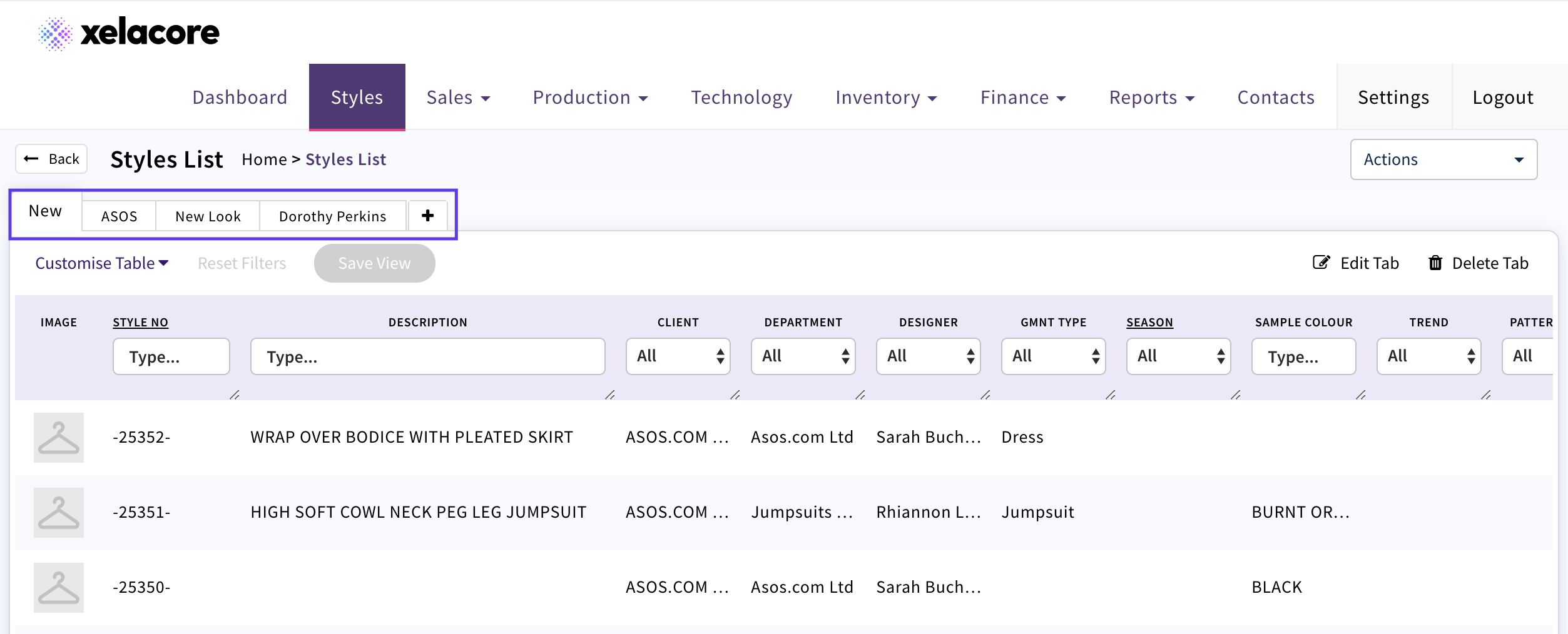The image size is (1568, 634).
Task: Sort by Style No column header
Action: (140, 322)
